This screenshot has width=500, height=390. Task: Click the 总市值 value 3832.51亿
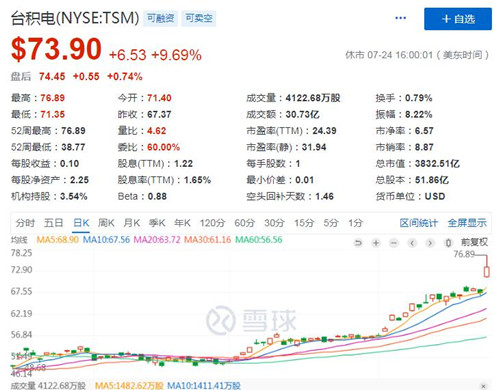437,164
